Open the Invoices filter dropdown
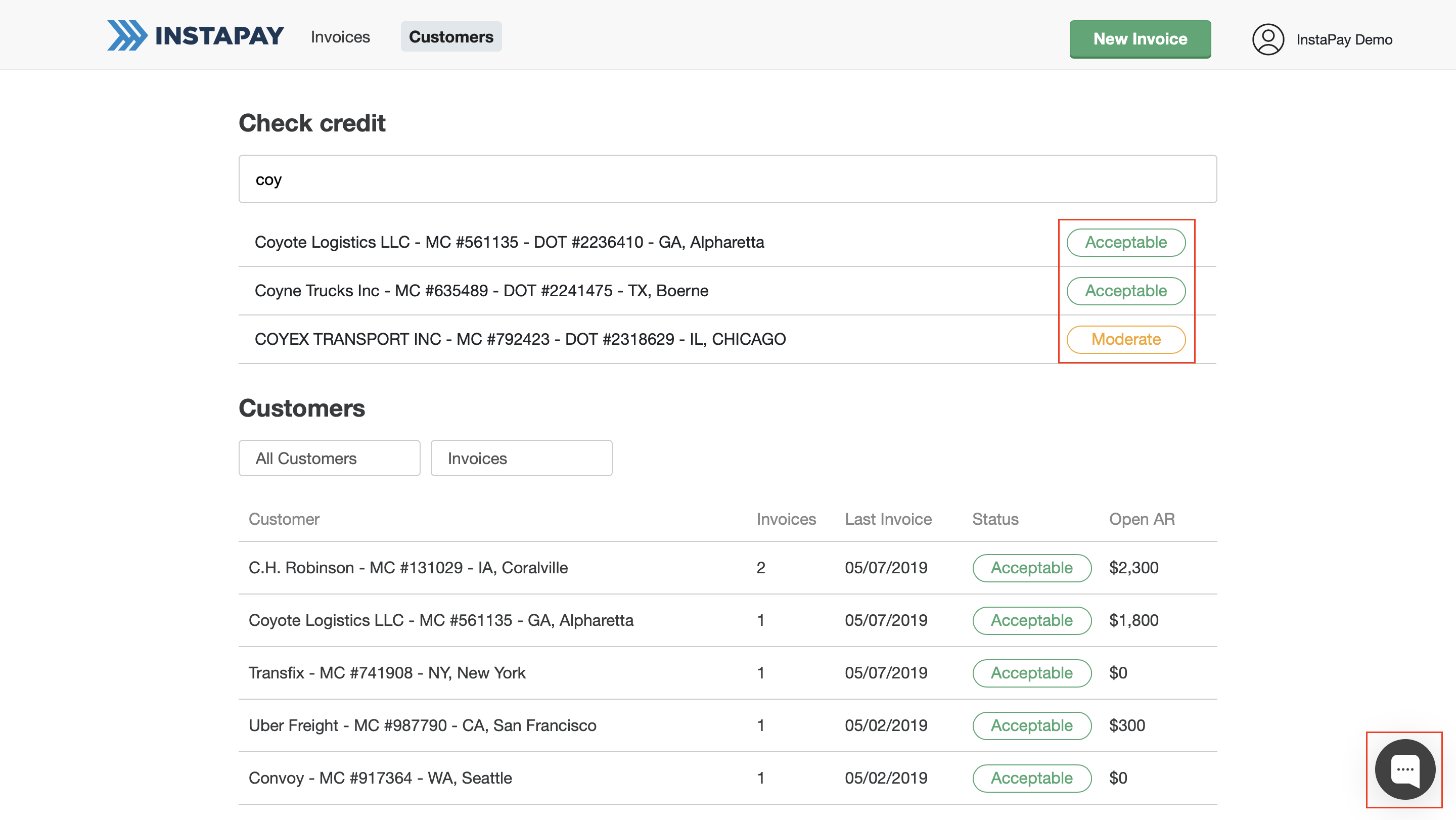Viewport: 1456px width, 820px height. 521,459
